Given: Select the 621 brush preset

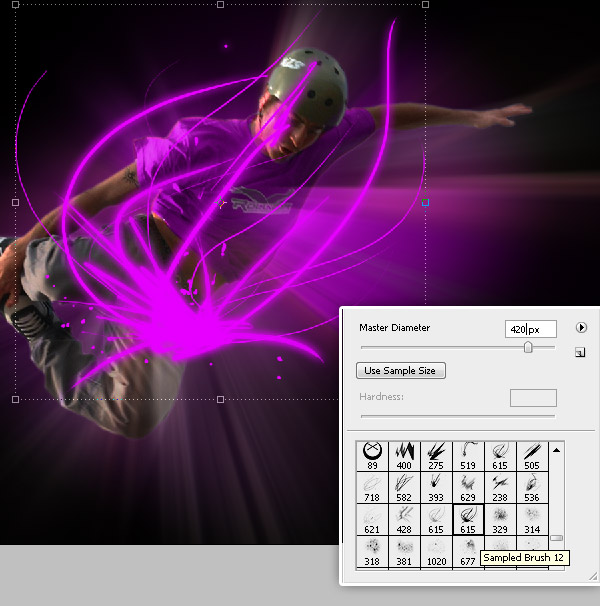Looking at the screenshot, I should point(372,520).
